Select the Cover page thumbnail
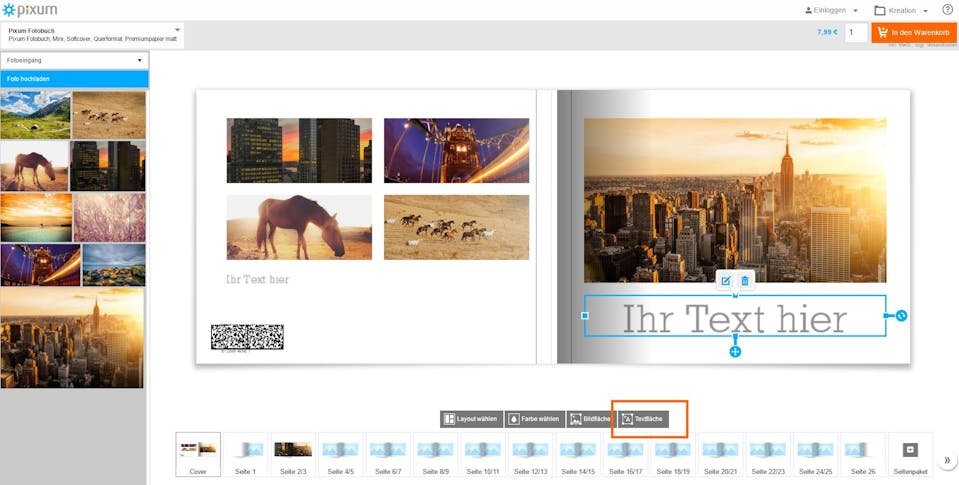959x485 pixels. click(x=198, y=453)
